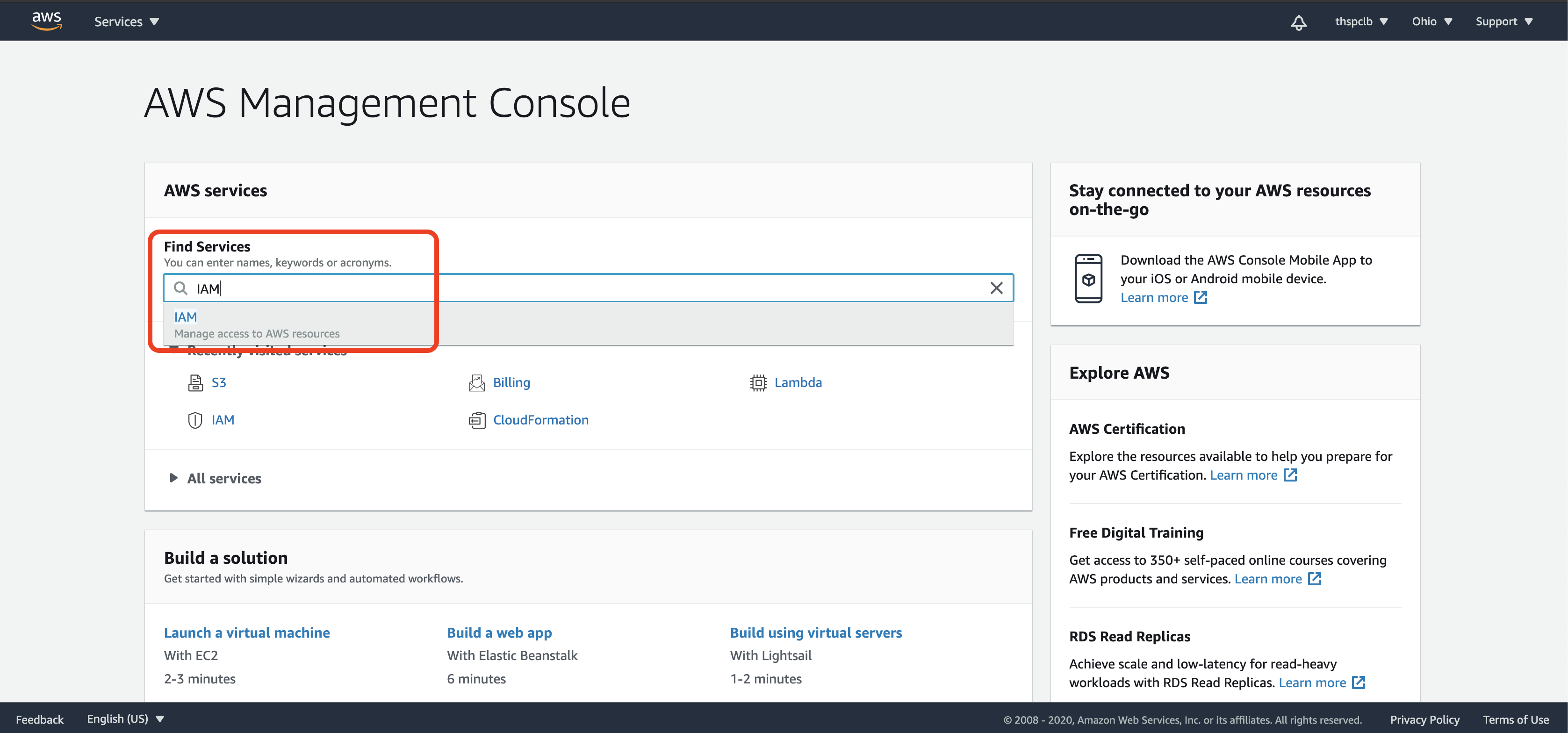The height and width of the screenshot is (733, 1568).
Task: Click Learn more for Free Digital Training
Action: pyautogui.click(x=1268, y=579)
